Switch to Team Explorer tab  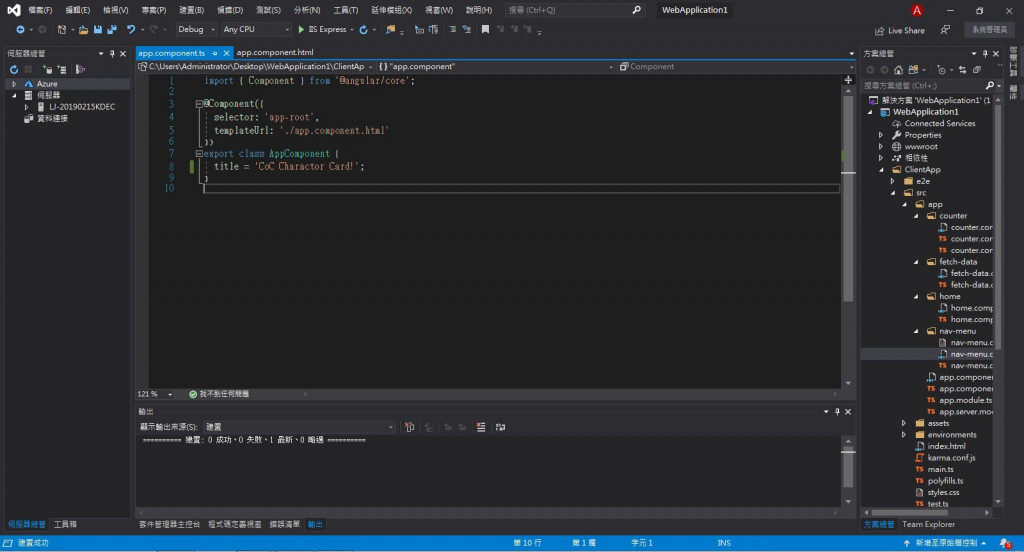point(928,524)
